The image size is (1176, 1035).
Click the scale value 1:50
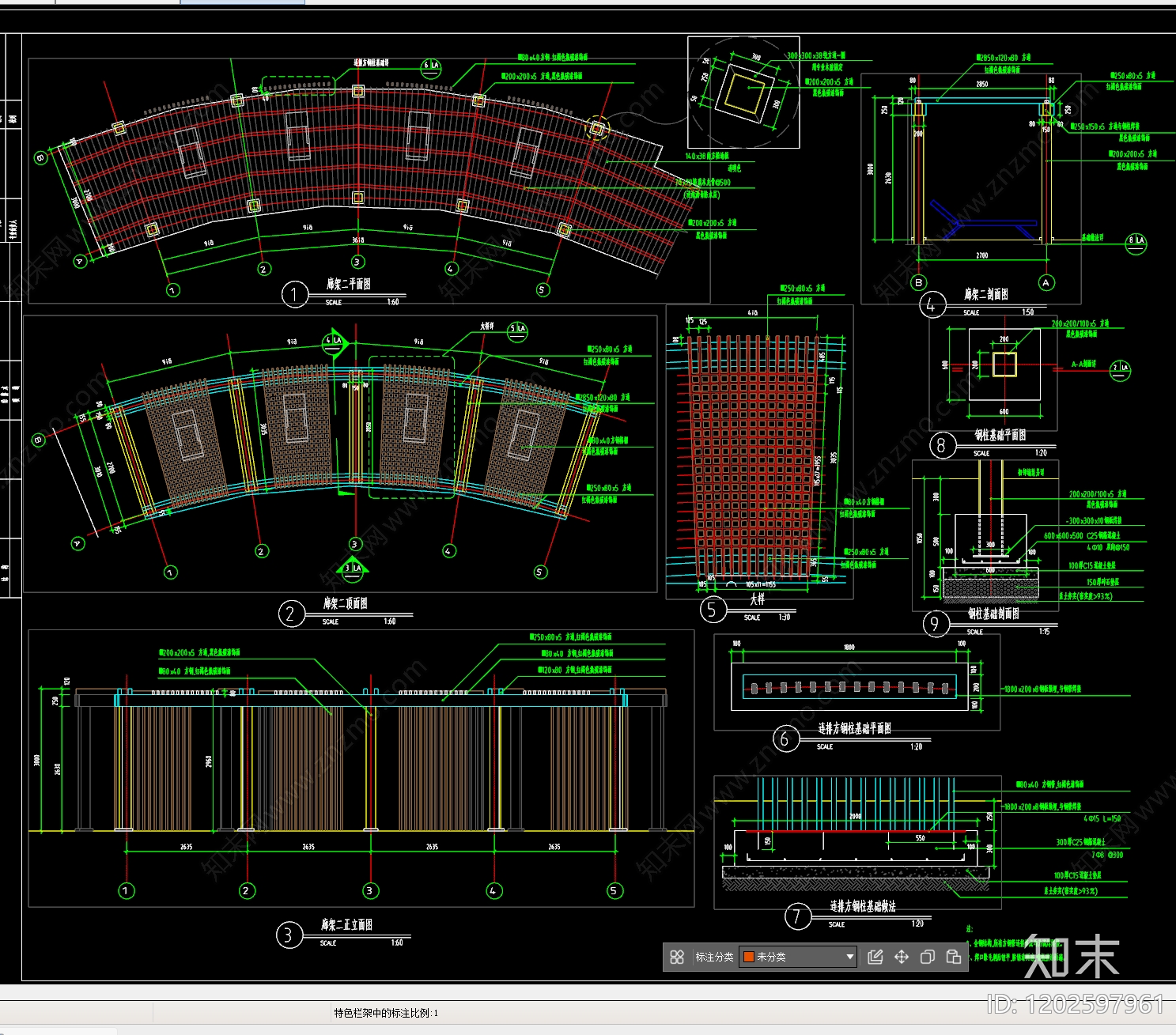(x=1027, y=312)
